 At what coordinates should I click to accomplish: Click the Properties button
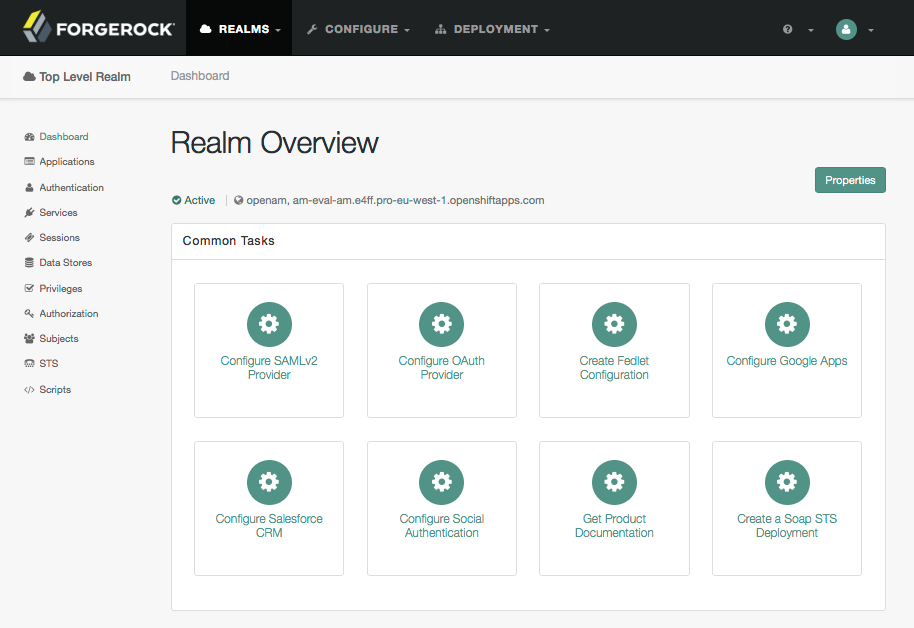(x=850, y=180)
